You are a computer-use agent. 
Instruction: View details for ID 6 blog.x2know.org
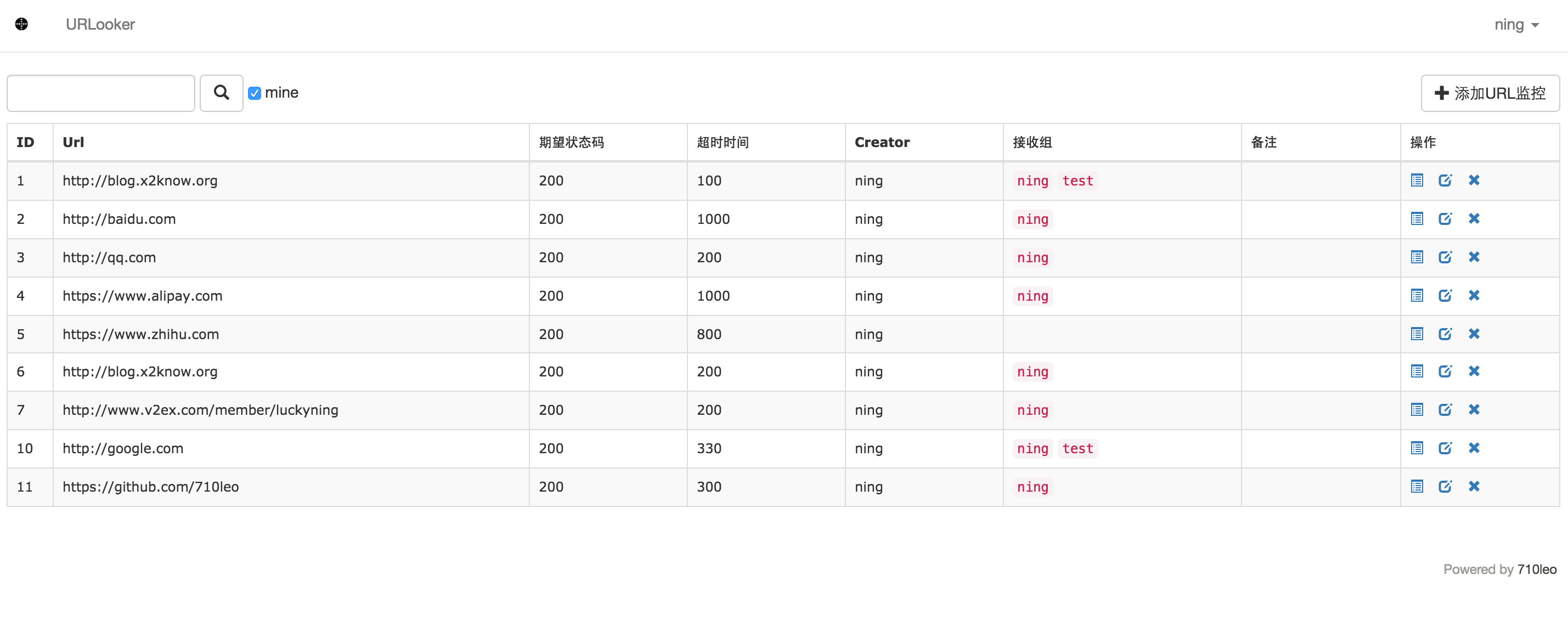(x=1417, y=371)
